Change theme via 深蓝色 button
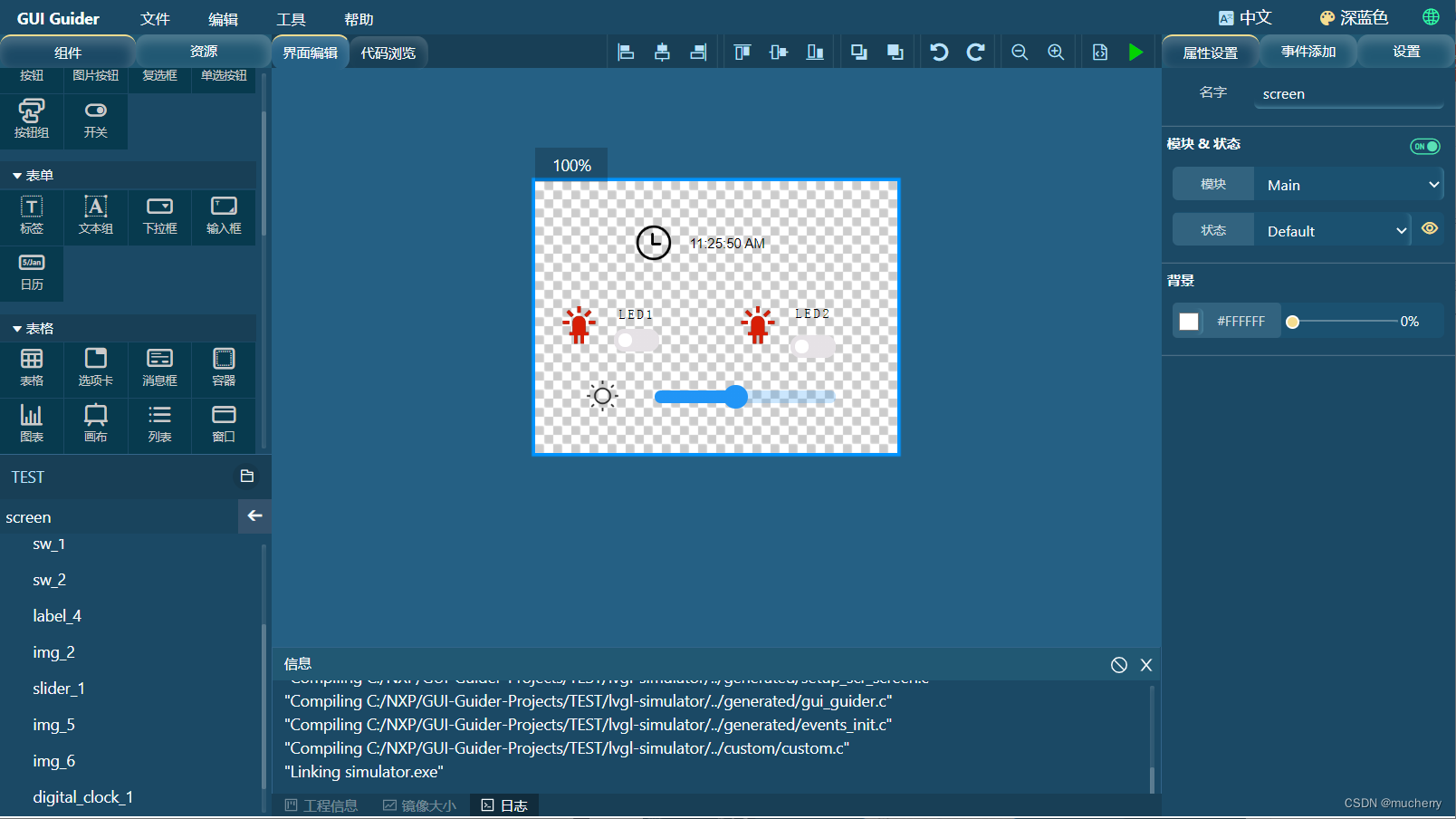The image size is (1456, 819). tap(1354, 18)
